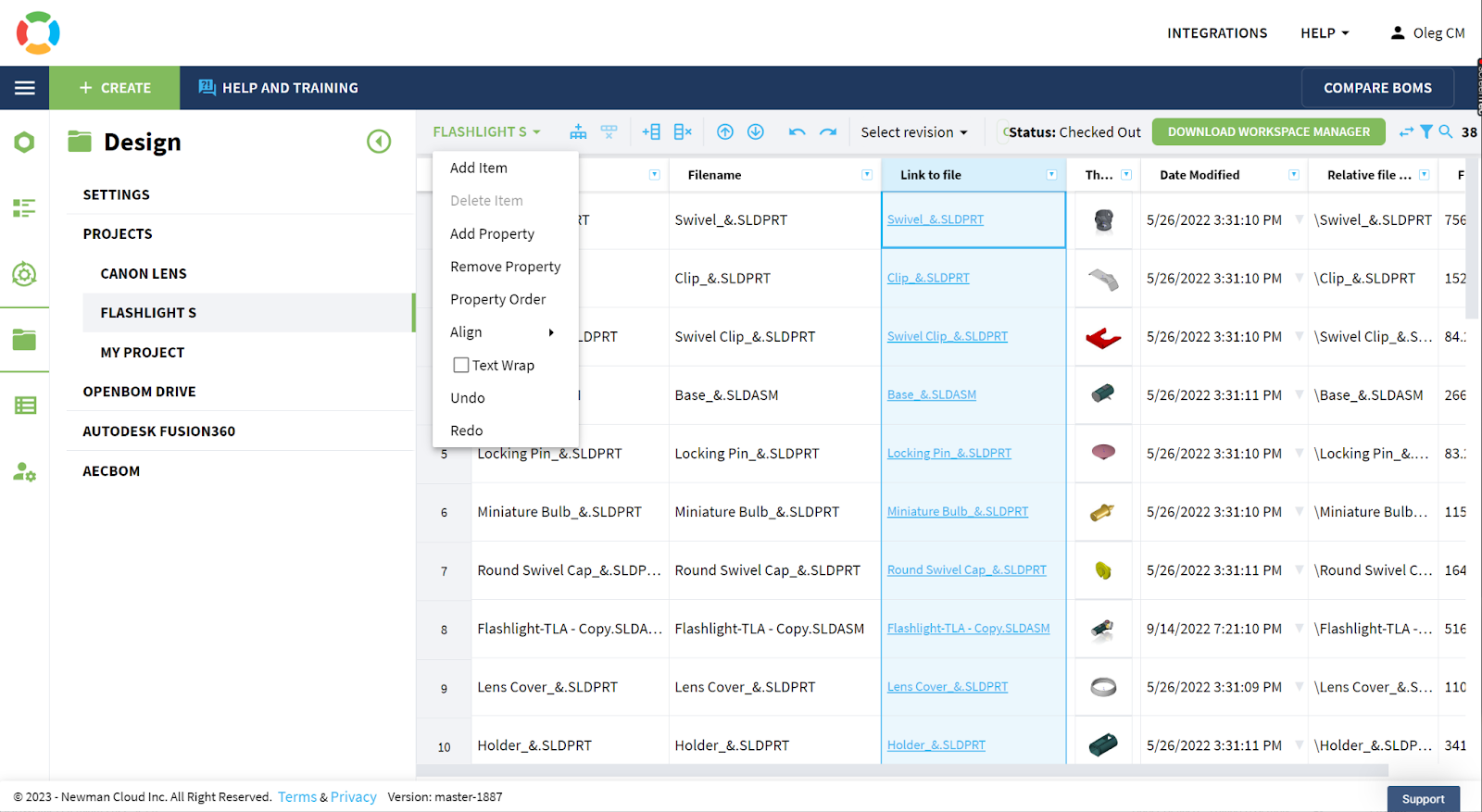The image size is (1482, 812).
Task: Open the table-rows sidebar icon
Action: coord(25,406)
